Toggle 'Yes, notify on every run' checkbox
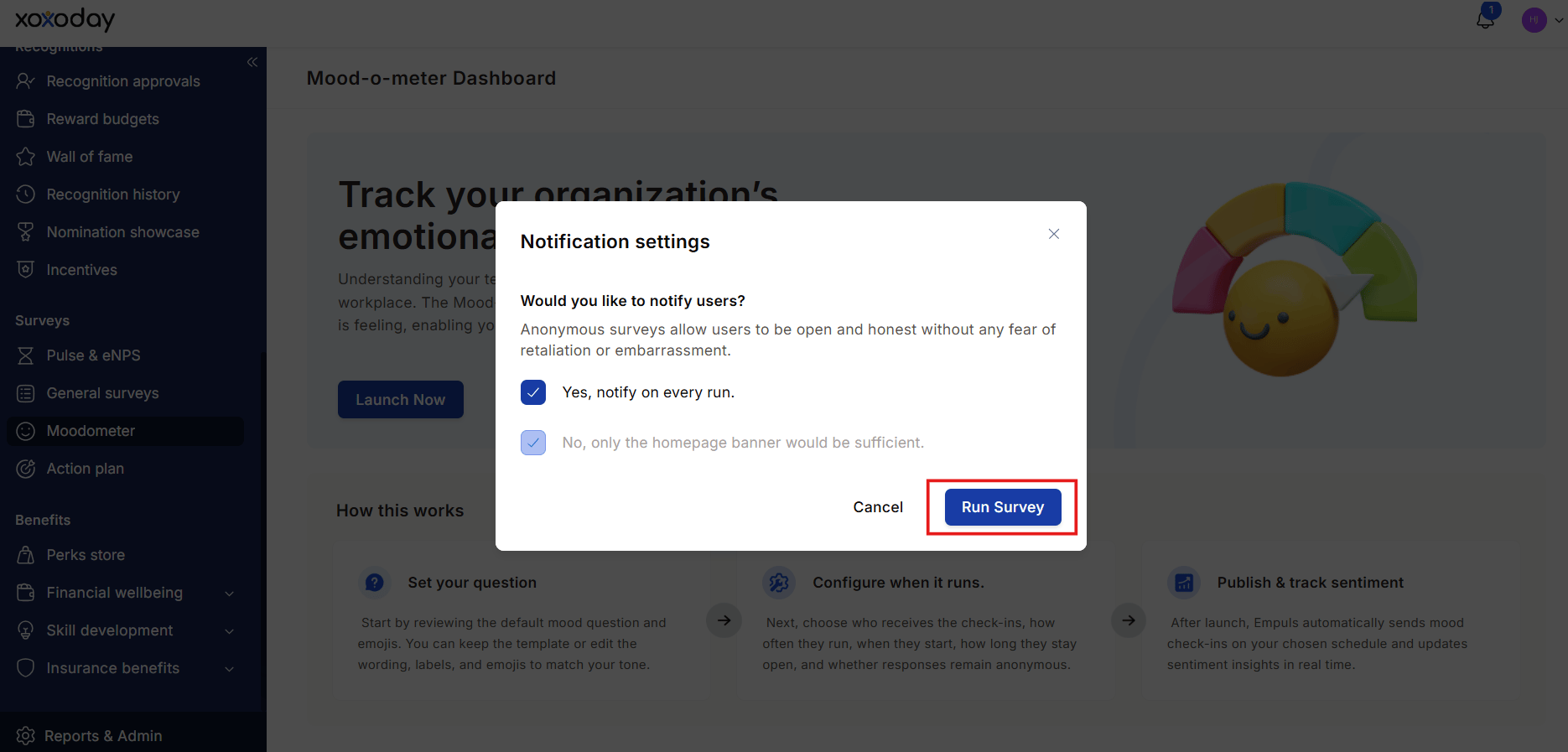Viewport: 1568px width, 752px height. click(533, 392)
